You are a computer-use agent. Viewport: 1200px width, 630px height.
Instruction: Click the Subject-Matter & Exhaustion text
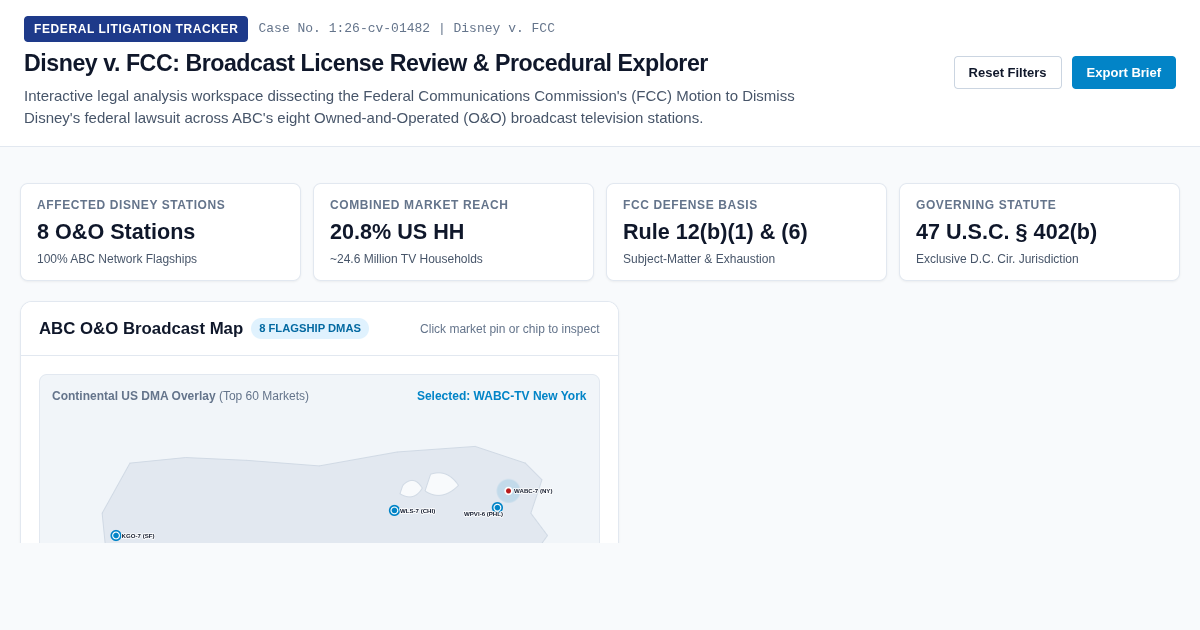tap(699, 259)
